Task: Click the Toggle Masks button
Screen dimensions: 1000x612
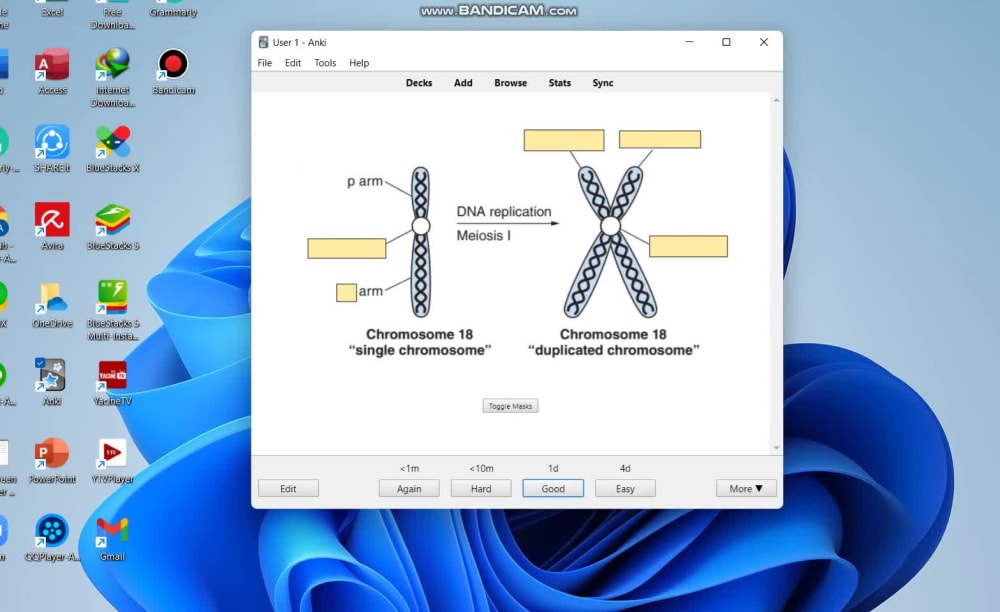Action: tap(510, 406)
